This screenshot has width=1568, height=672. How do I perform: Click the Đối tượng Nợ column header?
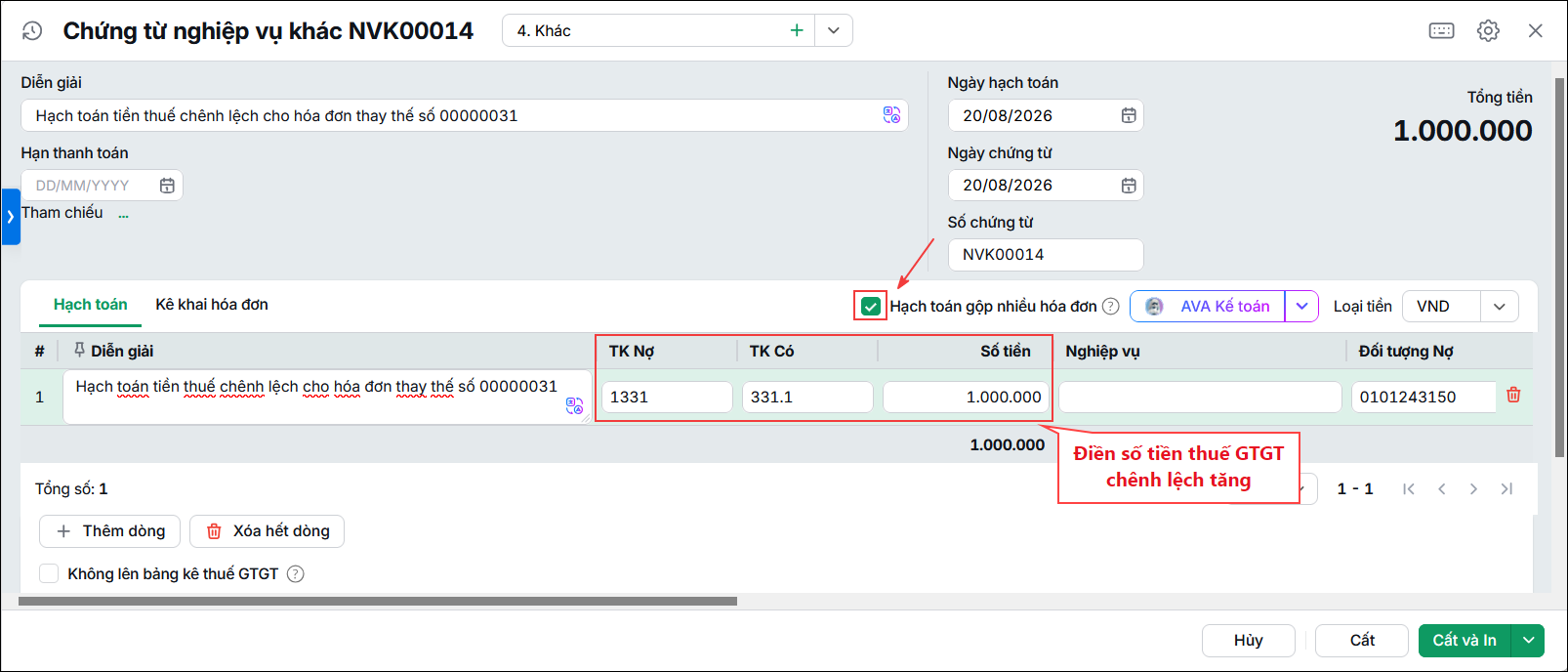(x=1406, y=352)
